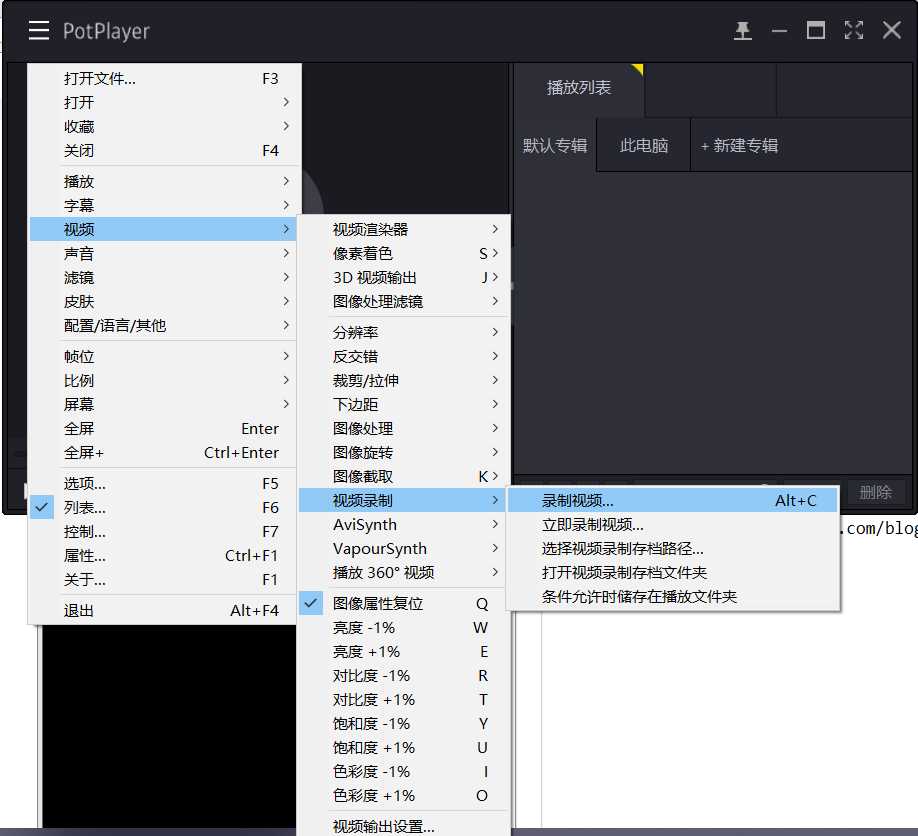Pin the PotPlayer window on top

pyautogui.click(x=742, y=30)
